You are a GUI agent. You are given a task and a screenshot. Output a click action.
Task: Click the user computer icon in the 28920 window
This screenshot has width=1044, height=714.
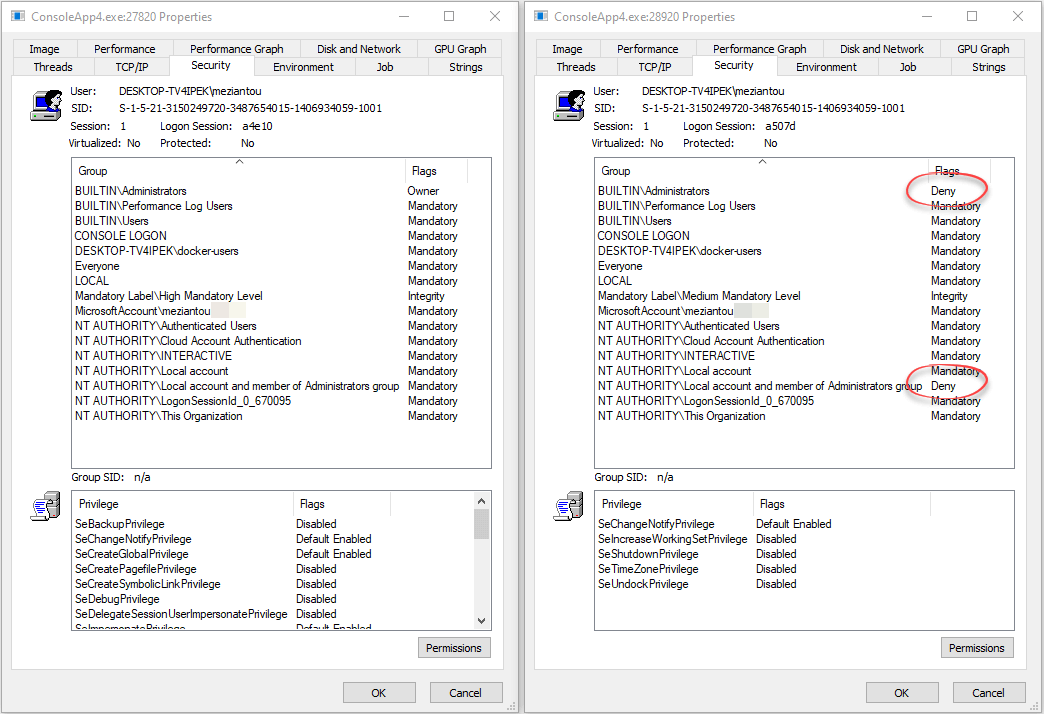pos(568,104)
